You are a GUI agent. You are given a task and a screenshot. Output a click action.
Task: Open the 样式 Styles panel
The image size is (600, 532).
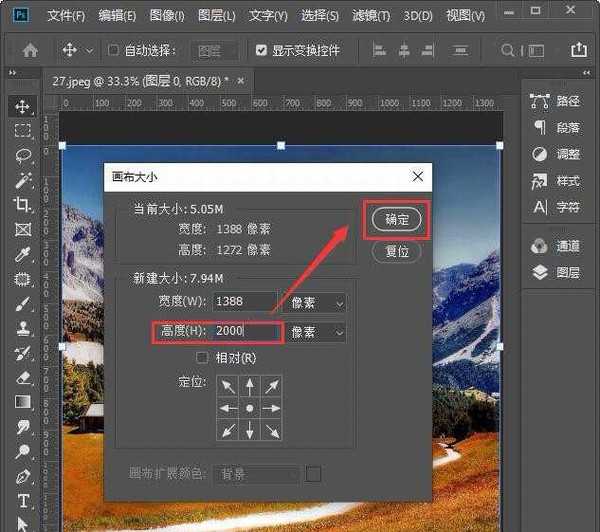click(556, 181)
